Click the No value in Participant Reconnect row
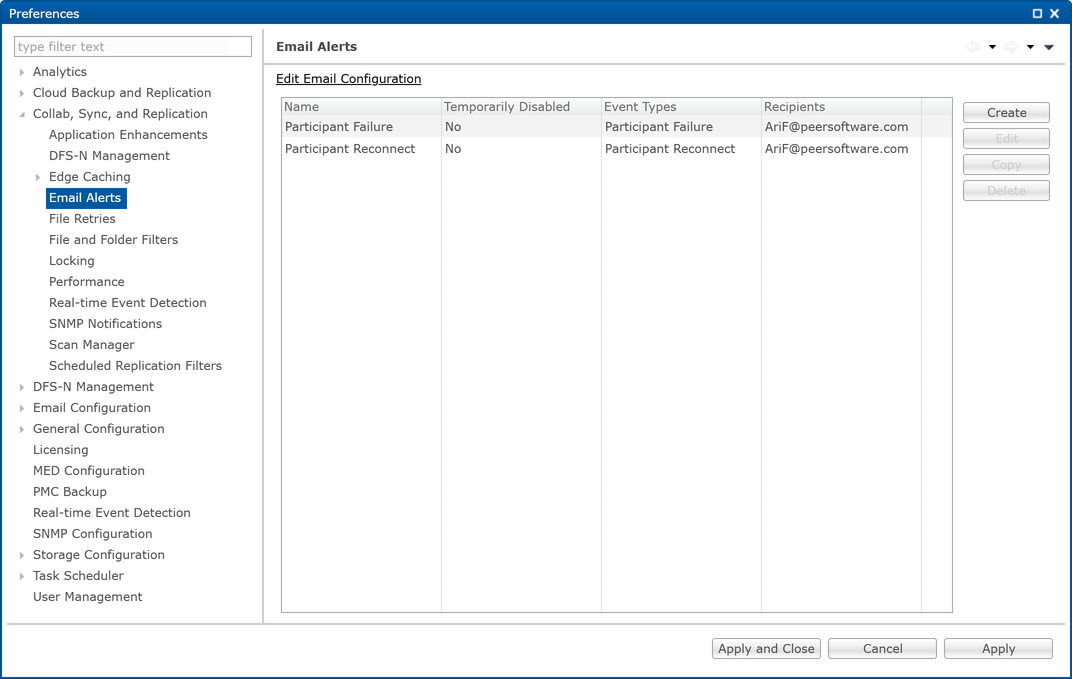 click(x=453, y=149)
